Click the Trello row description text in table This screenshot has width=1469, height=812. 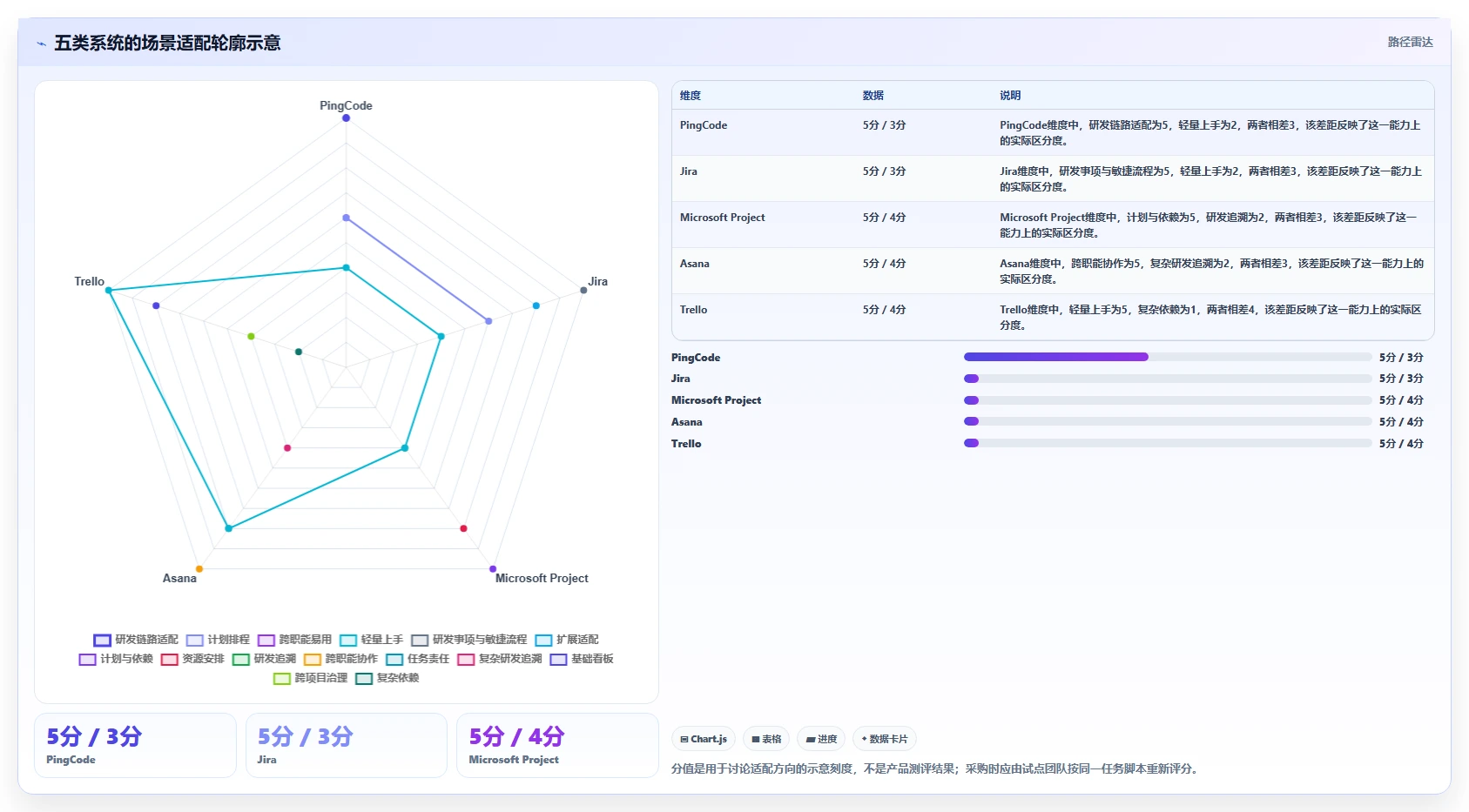tap(1210, 318)
